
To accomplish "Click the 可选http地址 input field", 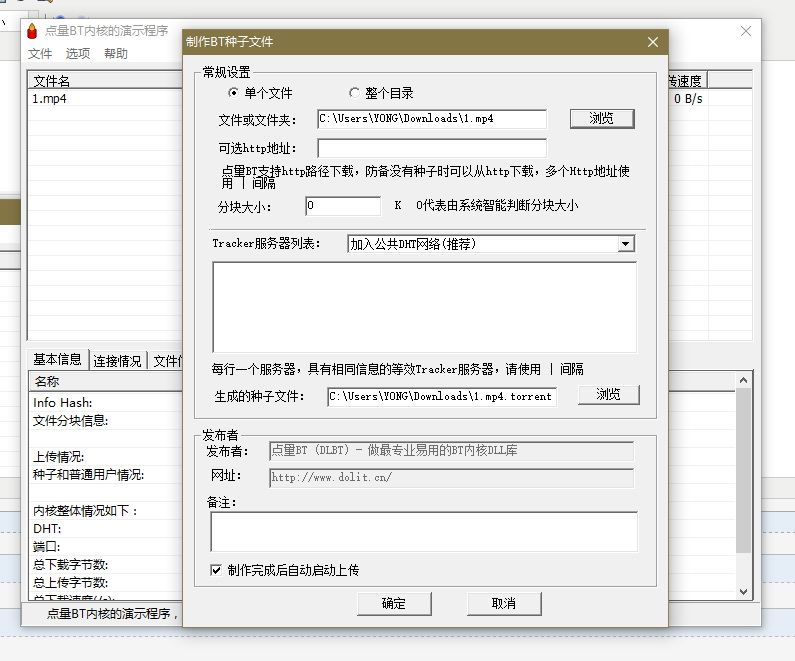I will (x=432, y=148).
